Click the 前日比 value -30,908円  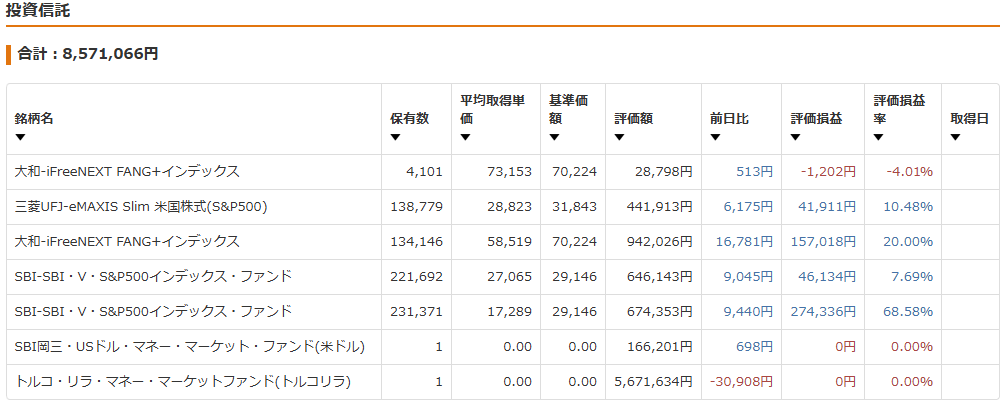pos(741,382)
